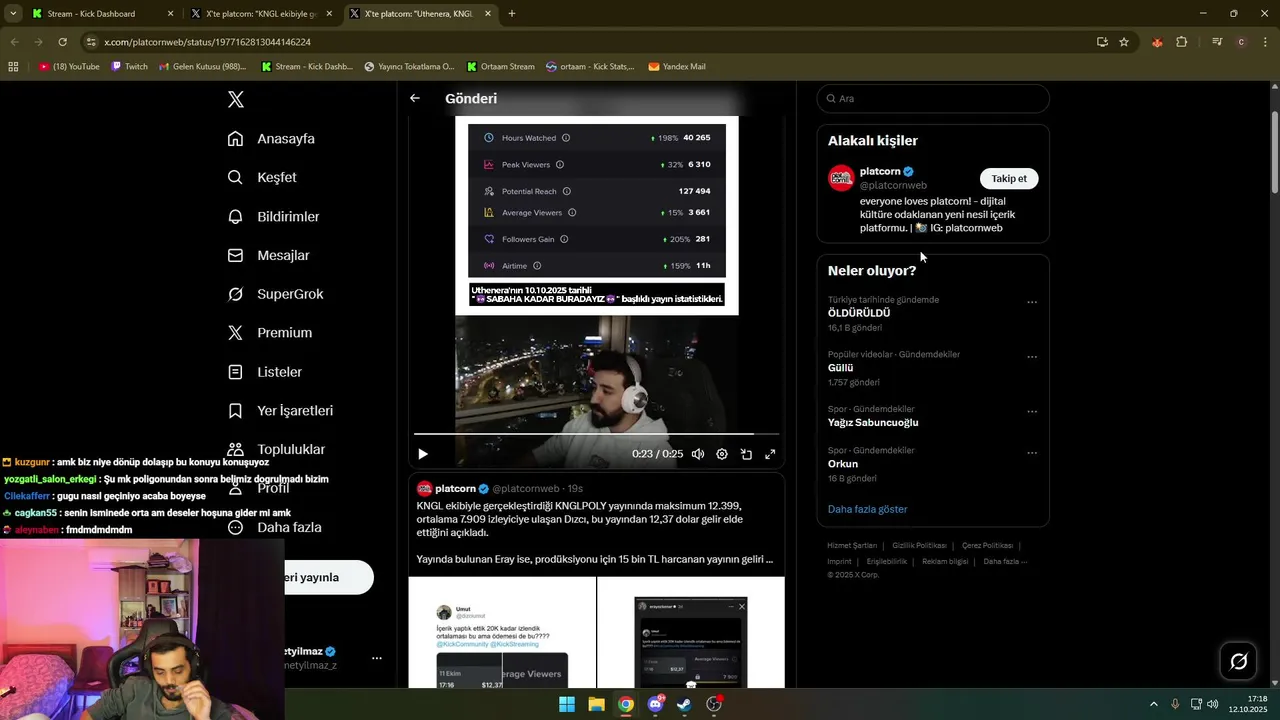Open the Güllü trend
Screen dimensions: 1280x720
[x=840, y=368]
